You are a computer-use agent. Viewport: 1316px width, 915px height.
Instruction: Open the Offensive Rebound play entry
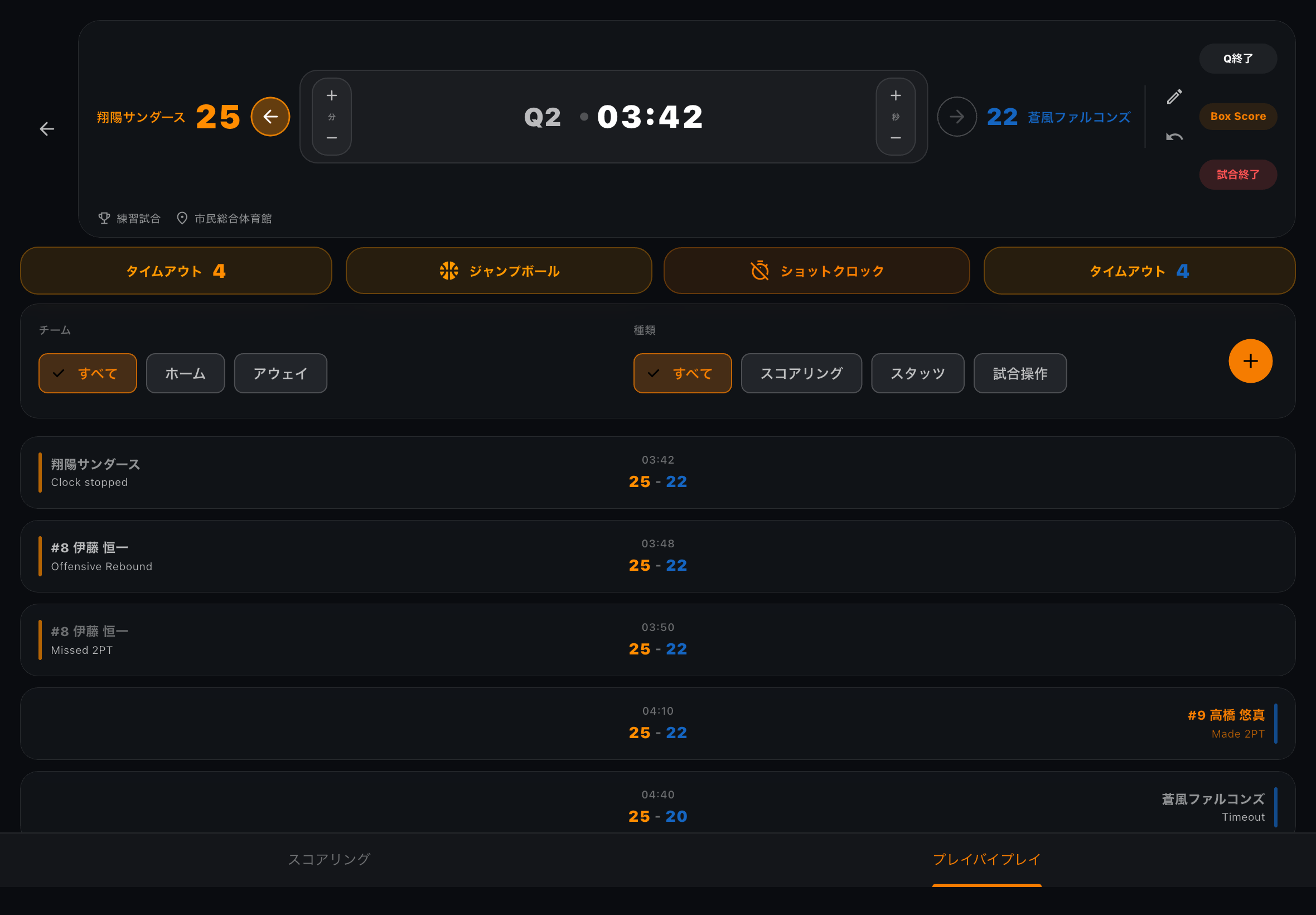[657, 556]
